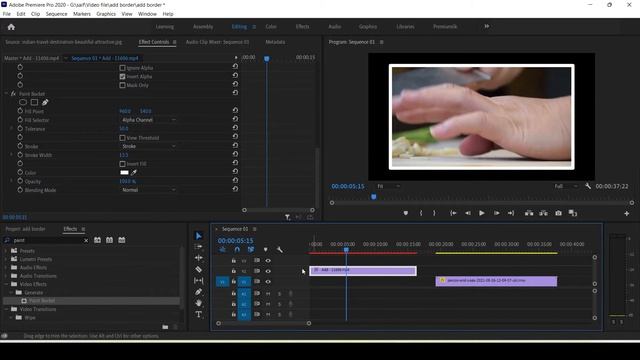Reset the Blending Mode parameter
This screenshot has width=640, height=360.
[x=235, y=189]
